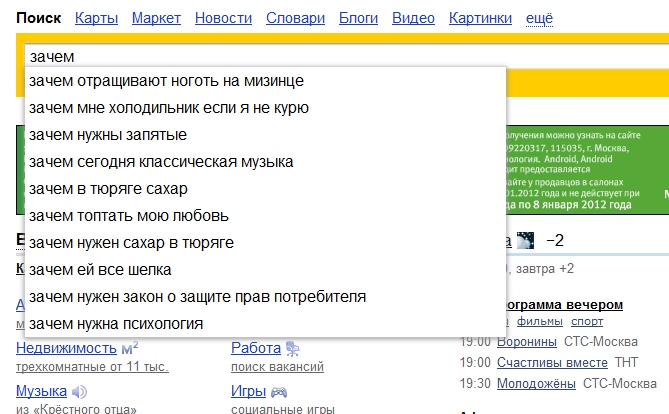Open the Воронины show link

[x=527, y=342]
